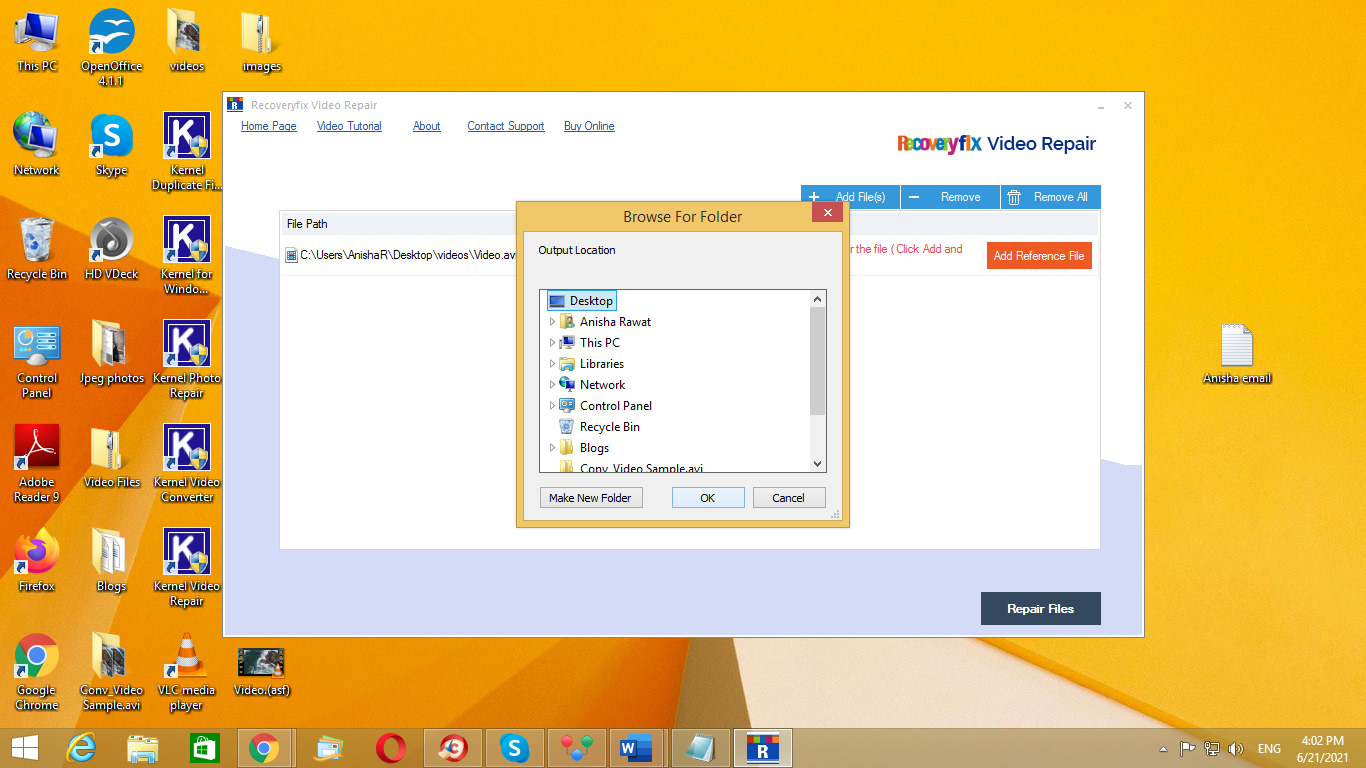The height and width of the screenshot is (768, 1366).
Task: Select the Anisha email desktop file
Action: click(x=1237, y=354)
